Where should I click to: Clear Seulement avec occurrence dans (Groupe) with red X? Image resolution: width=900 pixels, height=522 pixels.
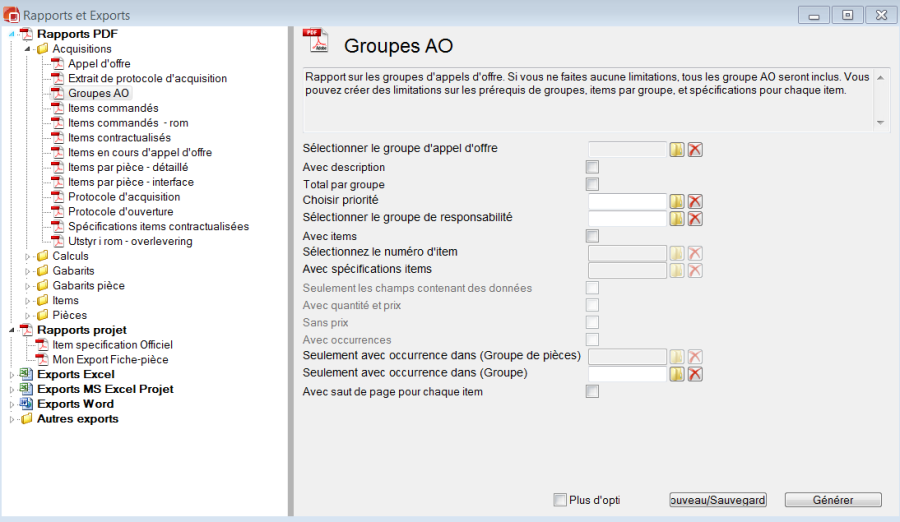[695, 374]
